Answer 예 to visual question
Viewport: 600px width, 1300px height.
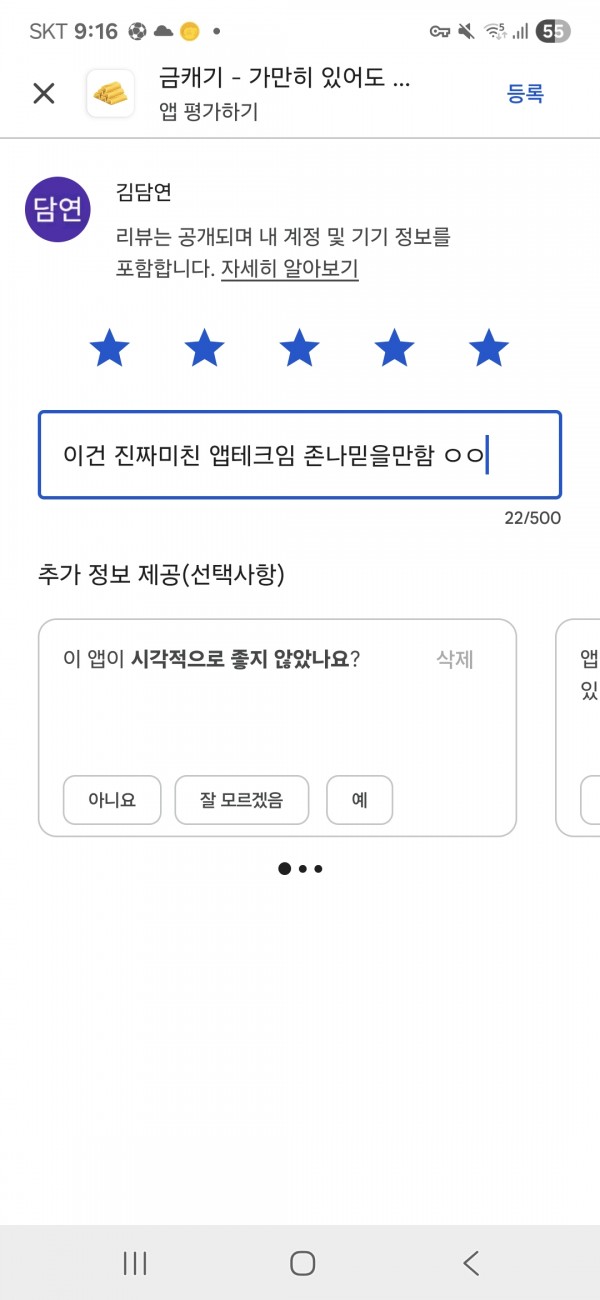pyautogui.click(x=359, y=800)
